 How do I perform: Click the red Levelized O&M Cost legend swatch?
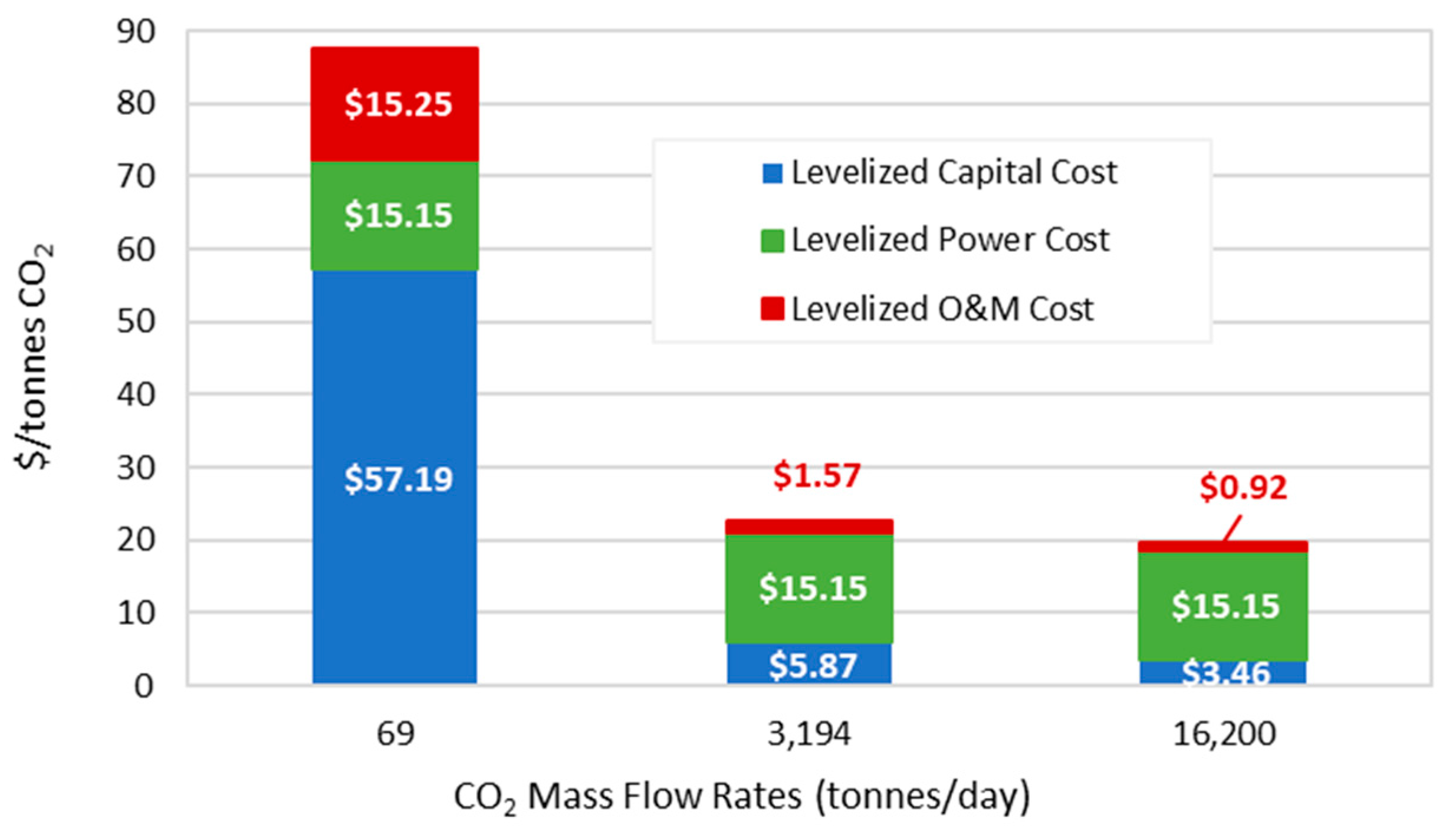772,309
